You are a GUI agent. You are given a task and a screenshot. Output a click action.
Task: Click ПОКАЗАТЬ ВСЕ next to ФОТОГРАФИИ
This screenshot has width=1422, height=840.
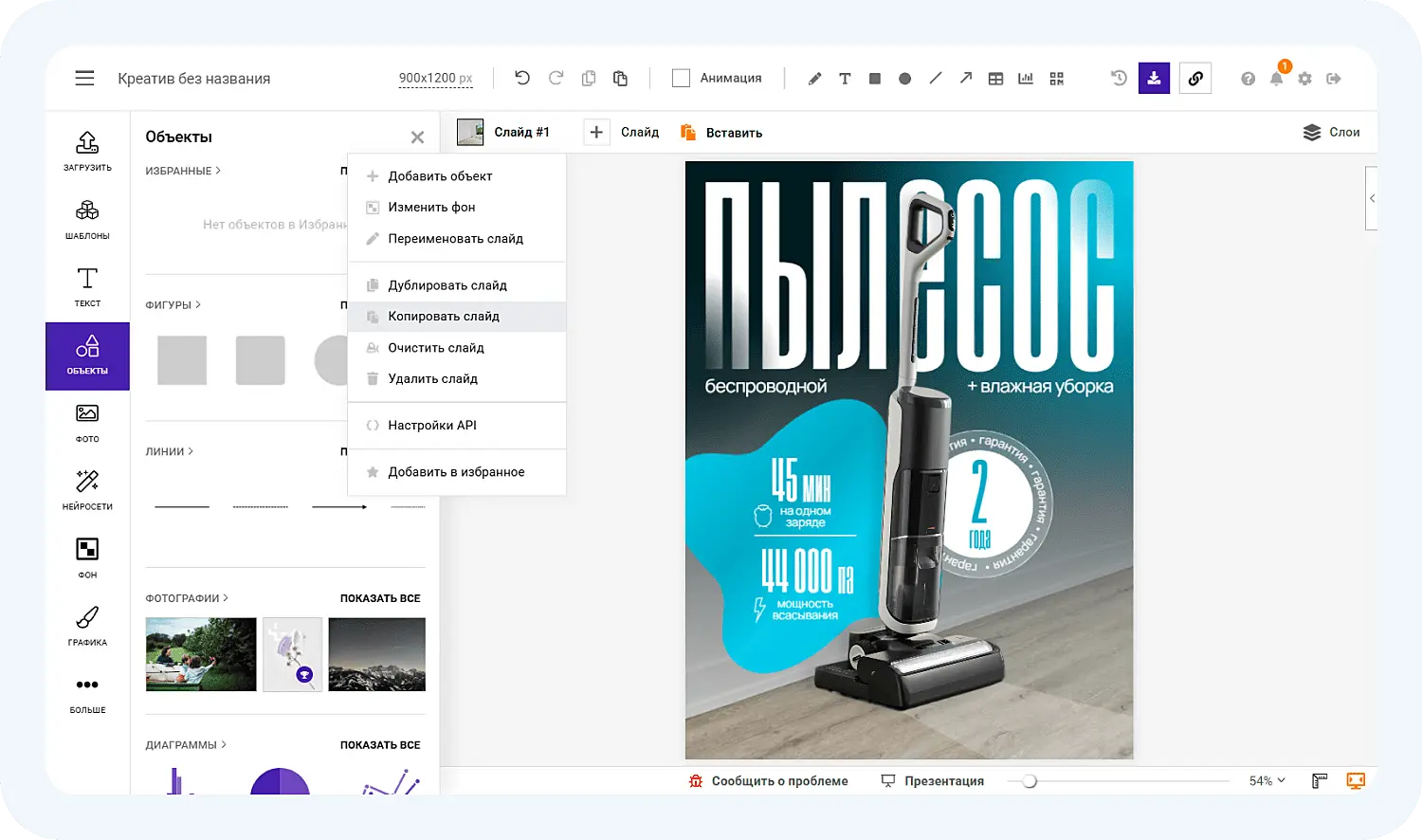tap(379, 598)
